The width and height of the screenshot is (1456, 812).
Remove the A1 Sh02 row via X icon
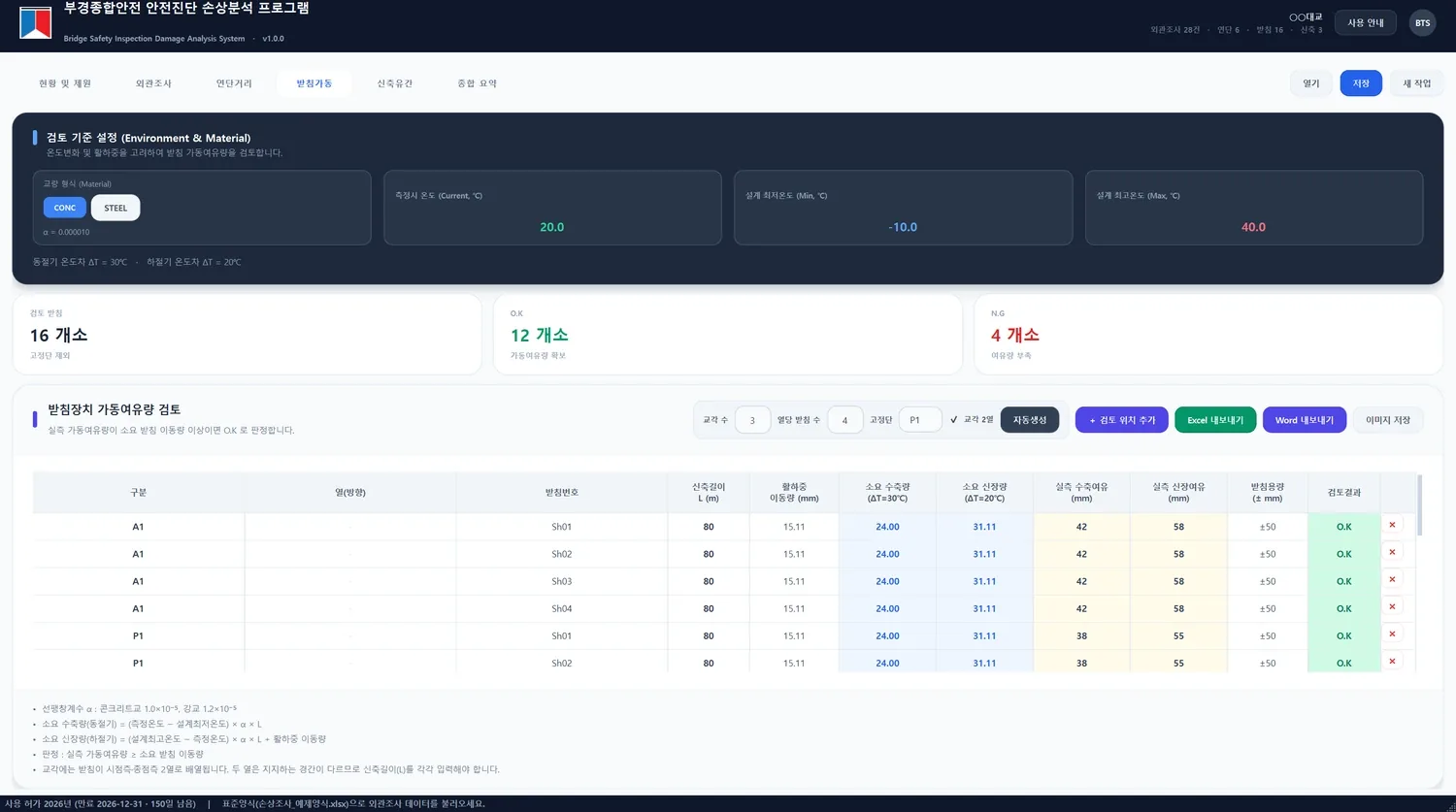click(x=1392, y=552)
